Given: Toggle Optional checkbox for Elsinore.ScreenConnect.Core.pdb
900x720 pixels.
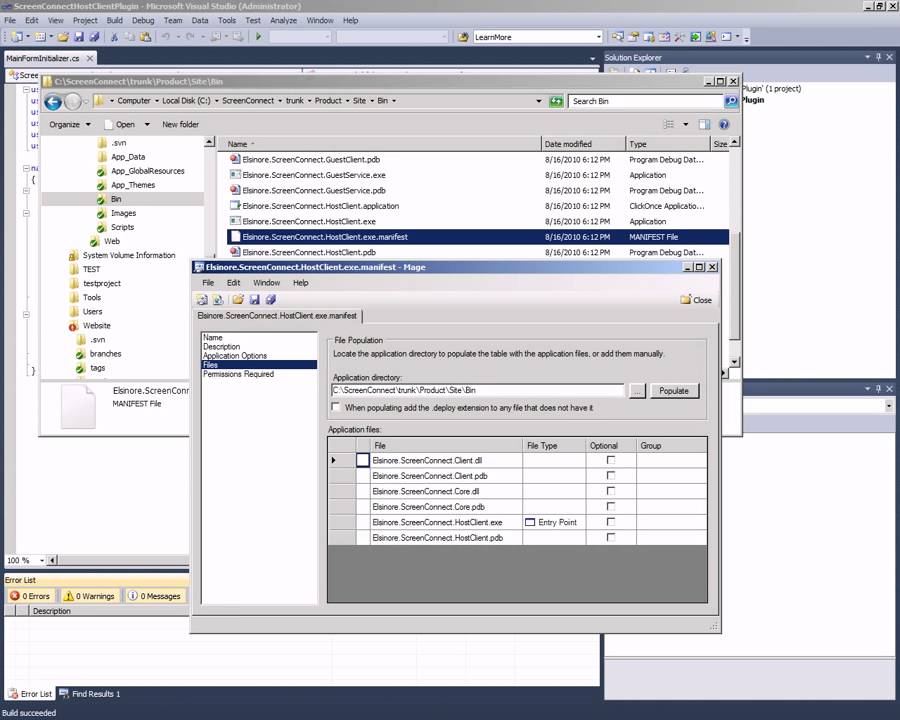Looking at the screenshot, I should [611, 506].
